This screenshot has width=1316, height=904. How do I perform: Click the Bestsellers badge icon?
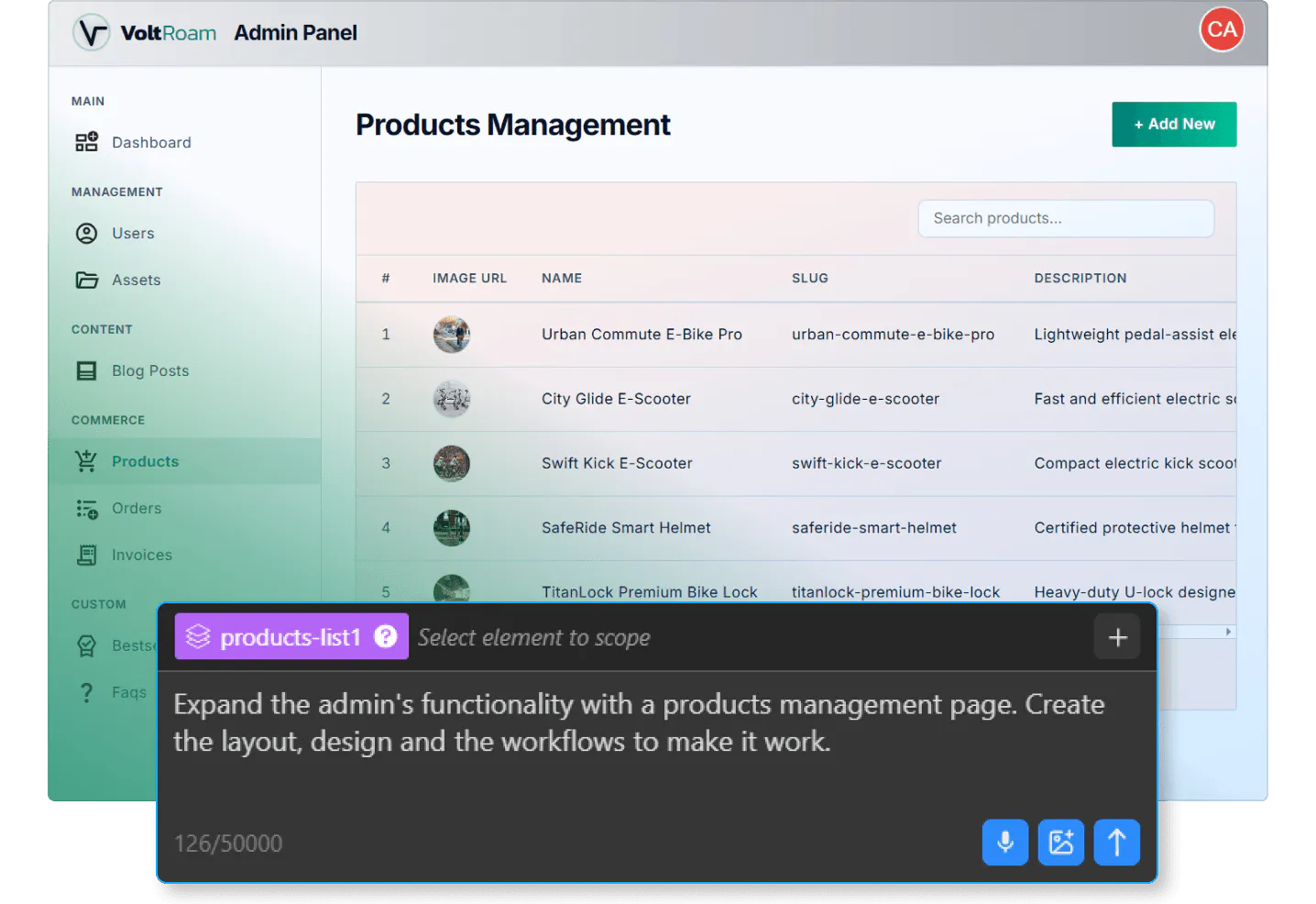tap(87, 646)
